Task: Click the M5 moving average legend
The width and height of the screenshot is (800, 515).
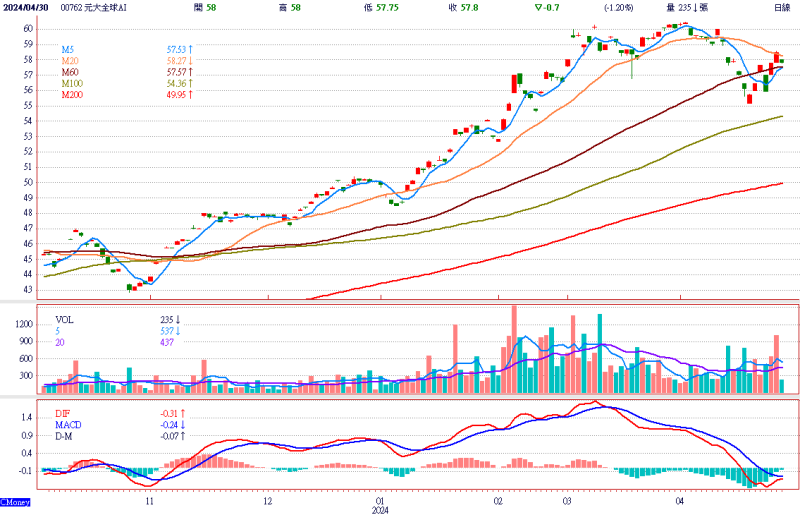Action: coord(67,49)
